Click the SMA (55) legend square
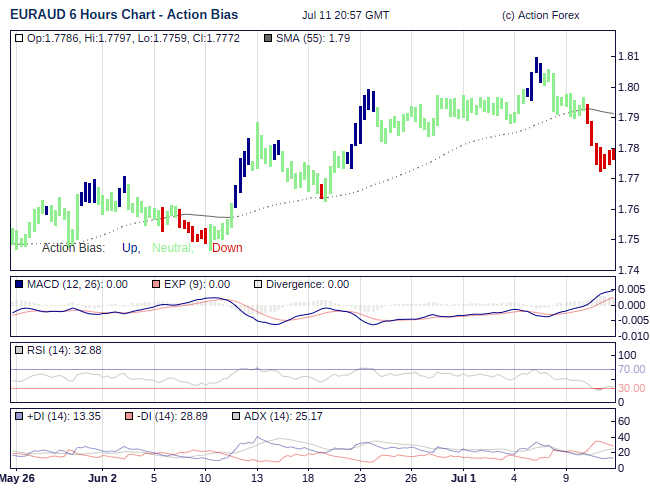Screen dimensions: 650x489 [x=266, y=38]
